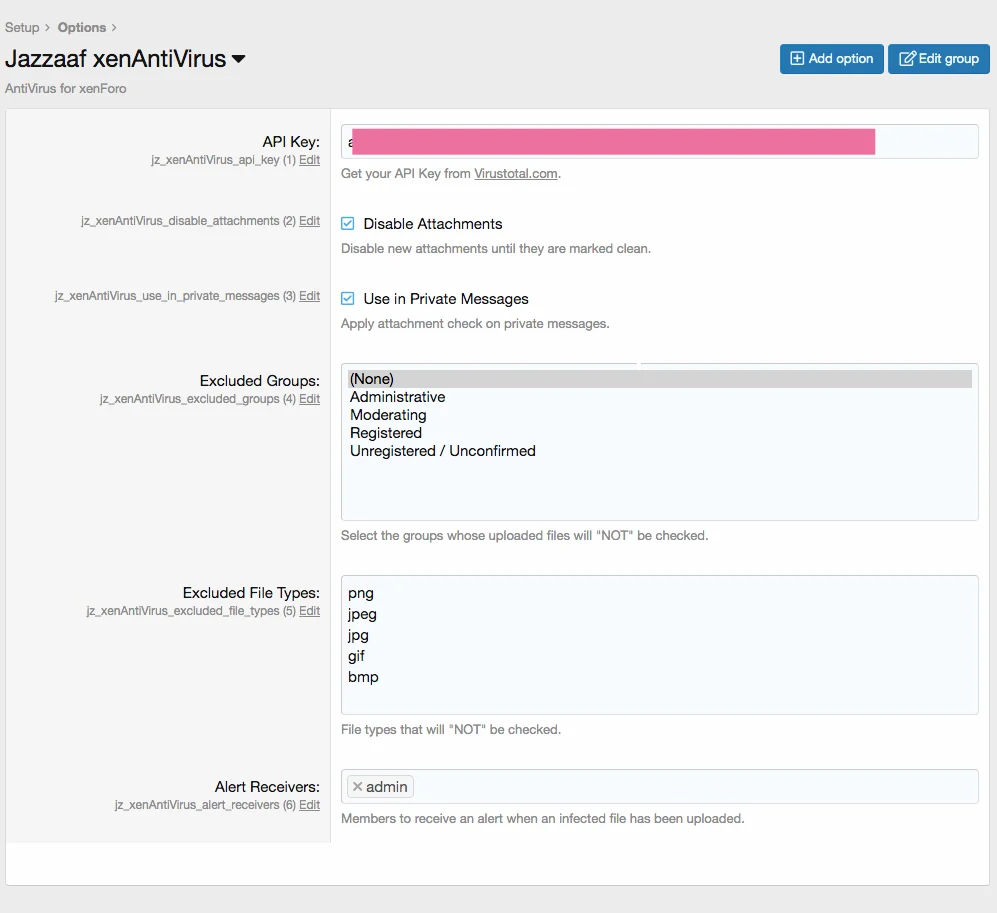Click Edit next to jz_xenAntiVirus_api_key

pyautogui.click(x=309, y=160)
